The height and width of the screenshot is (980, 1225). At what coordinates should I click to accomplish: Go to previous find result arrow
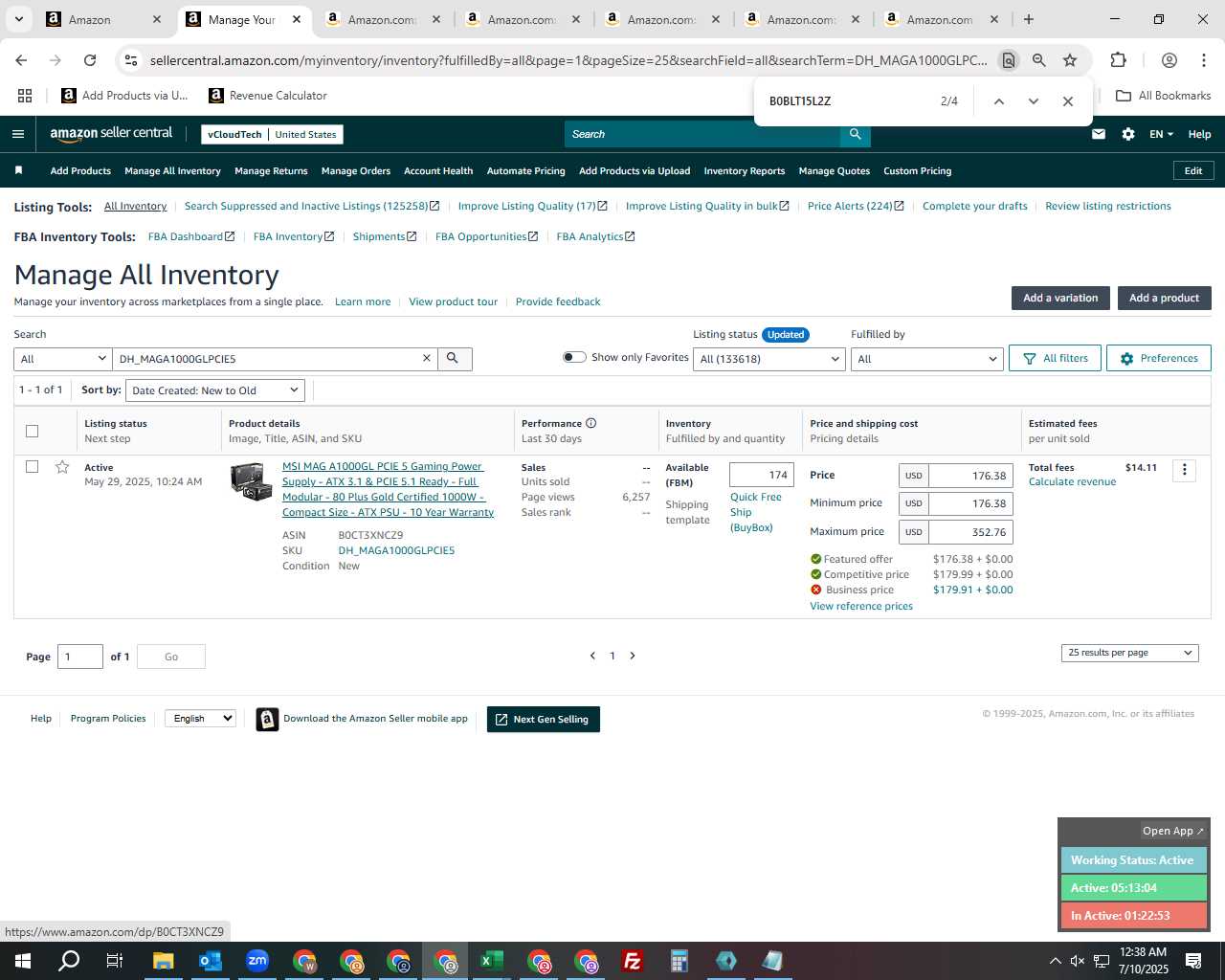998,101
